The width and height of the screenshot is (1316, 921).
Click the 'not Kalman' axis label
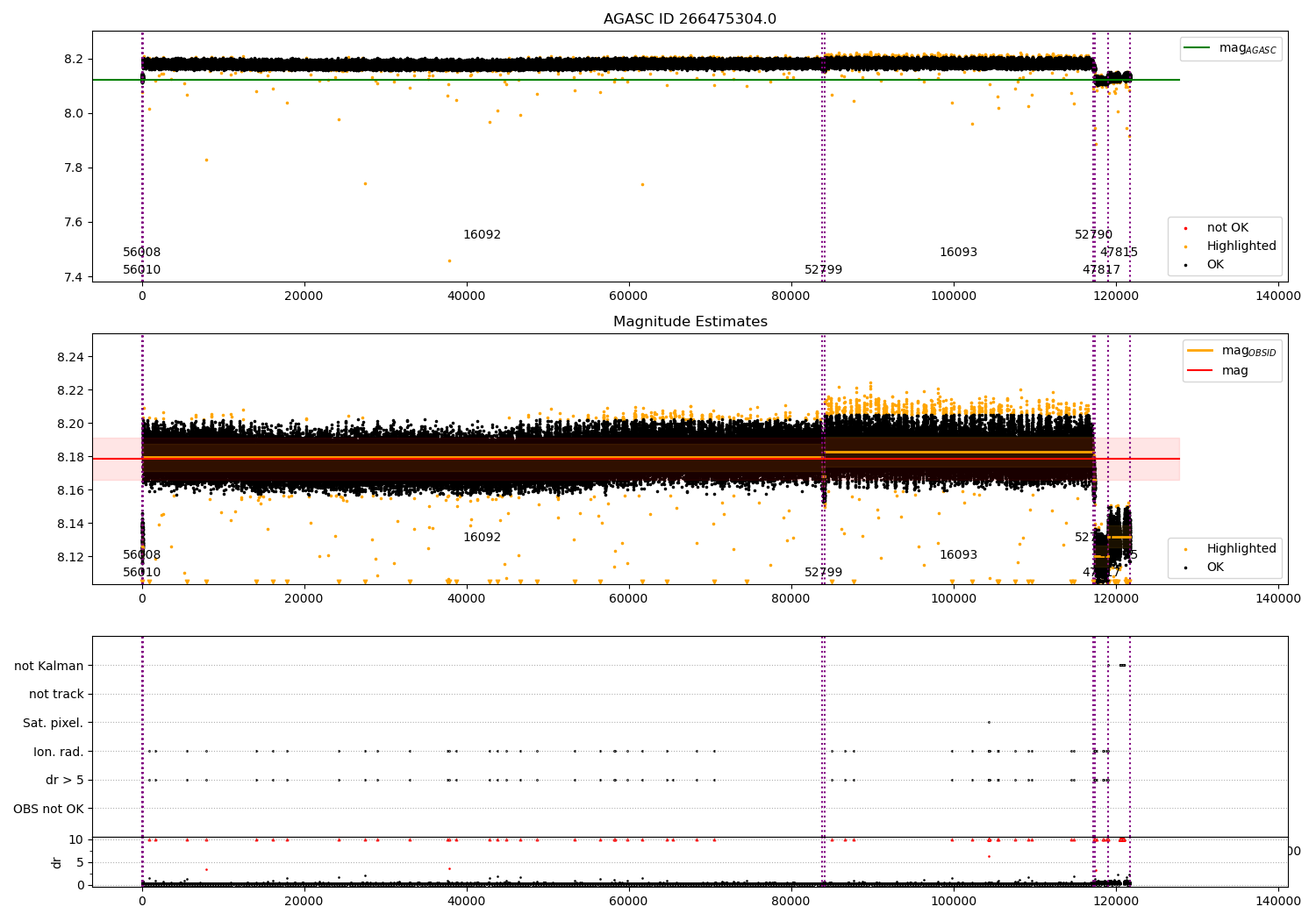coord(49,666)
